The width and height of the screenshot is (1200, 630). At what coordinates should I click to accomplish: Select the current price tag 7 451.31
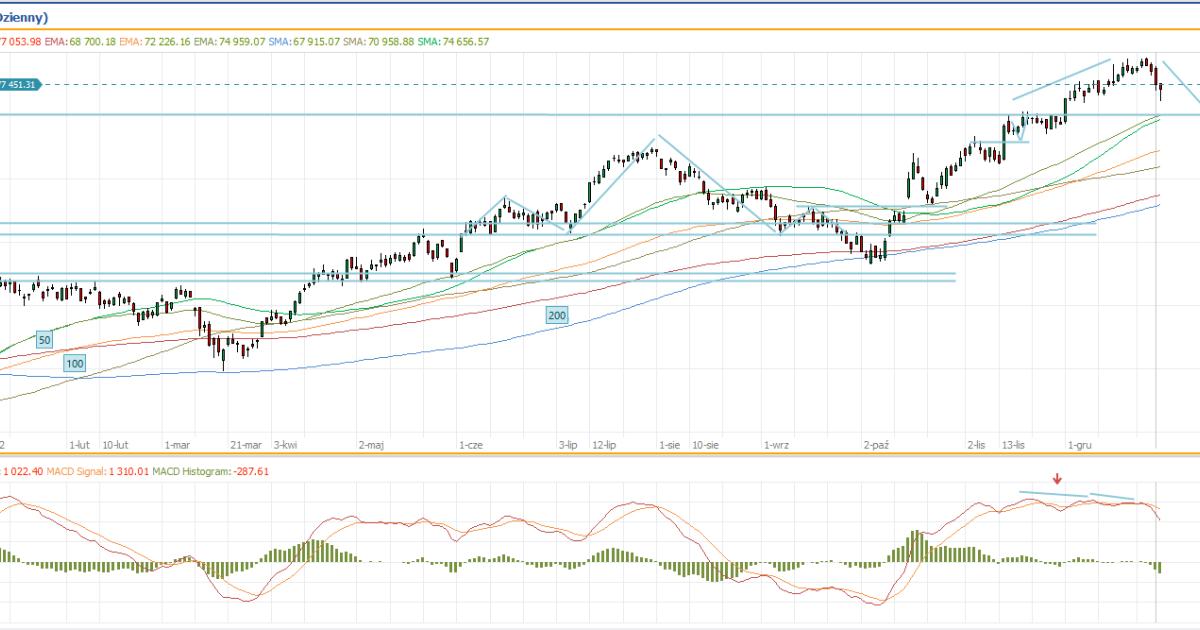(22, 85)
